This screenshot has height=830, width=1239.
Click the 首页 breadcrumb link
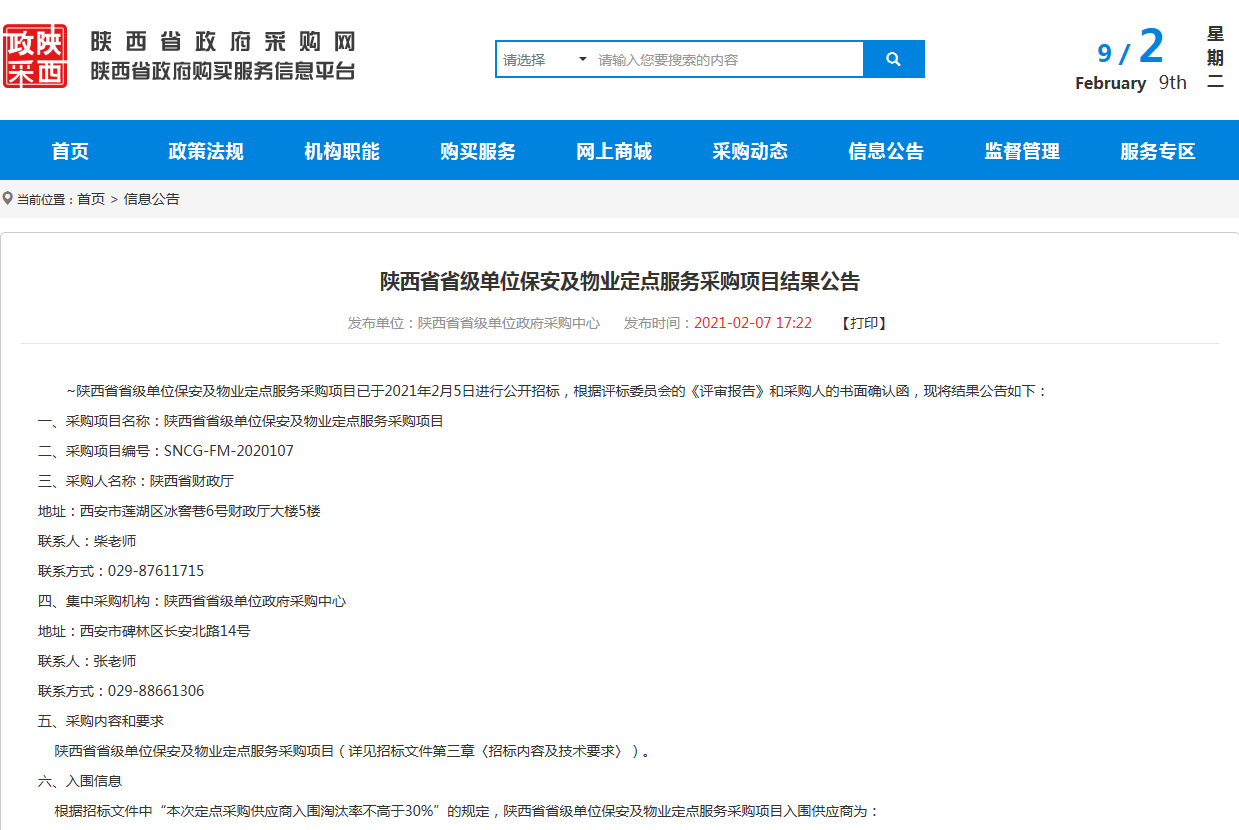coord(91,199)
